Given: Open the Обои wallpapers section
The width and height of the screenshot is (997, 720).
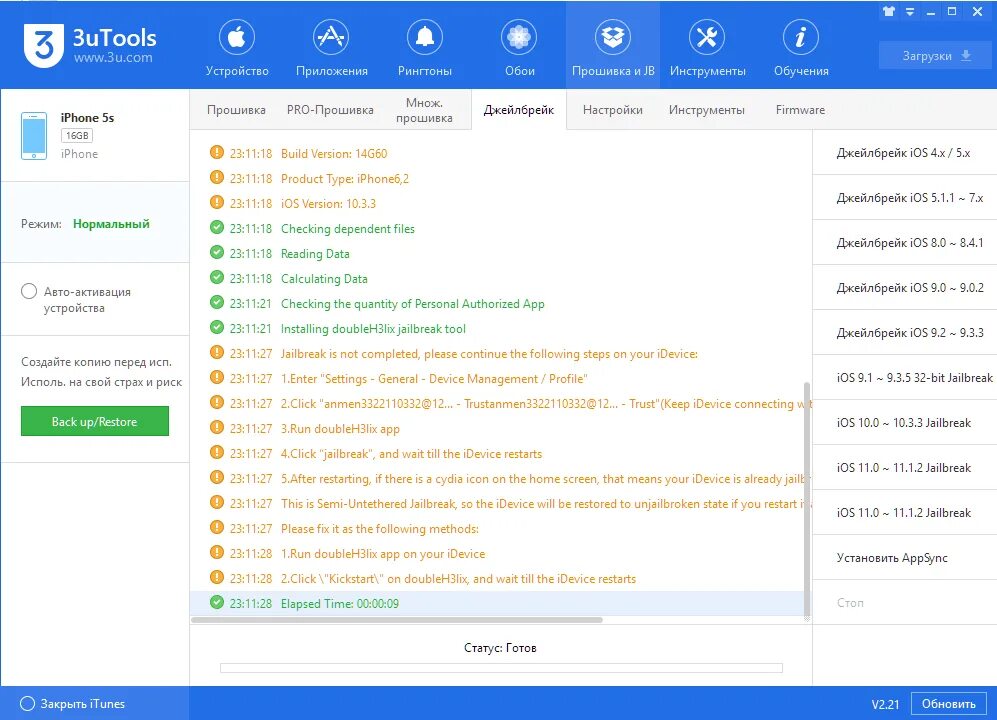Looking at the screenshot, I should [x=519, y=48].
